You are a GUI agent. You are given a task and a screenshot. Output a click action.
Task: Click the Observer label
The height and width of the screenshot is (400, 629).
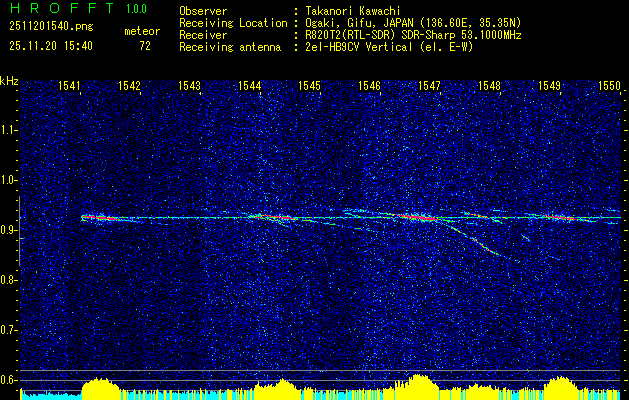click(x=203, y=11)
